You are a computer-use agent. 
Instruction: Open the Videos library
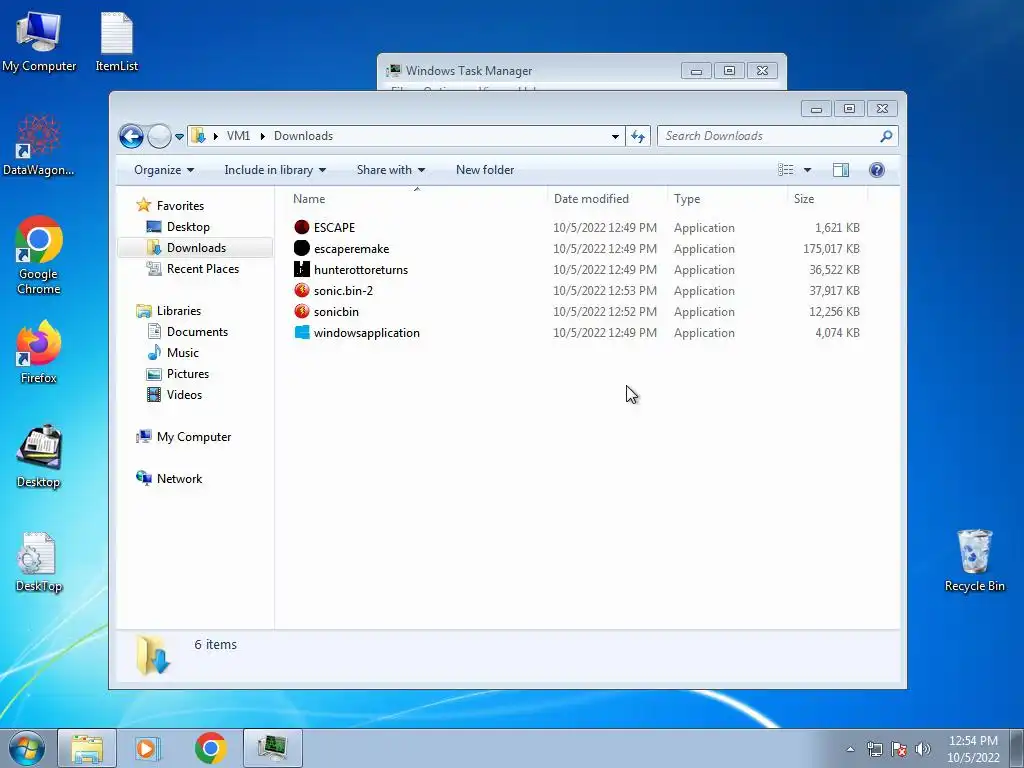point(184,394)
